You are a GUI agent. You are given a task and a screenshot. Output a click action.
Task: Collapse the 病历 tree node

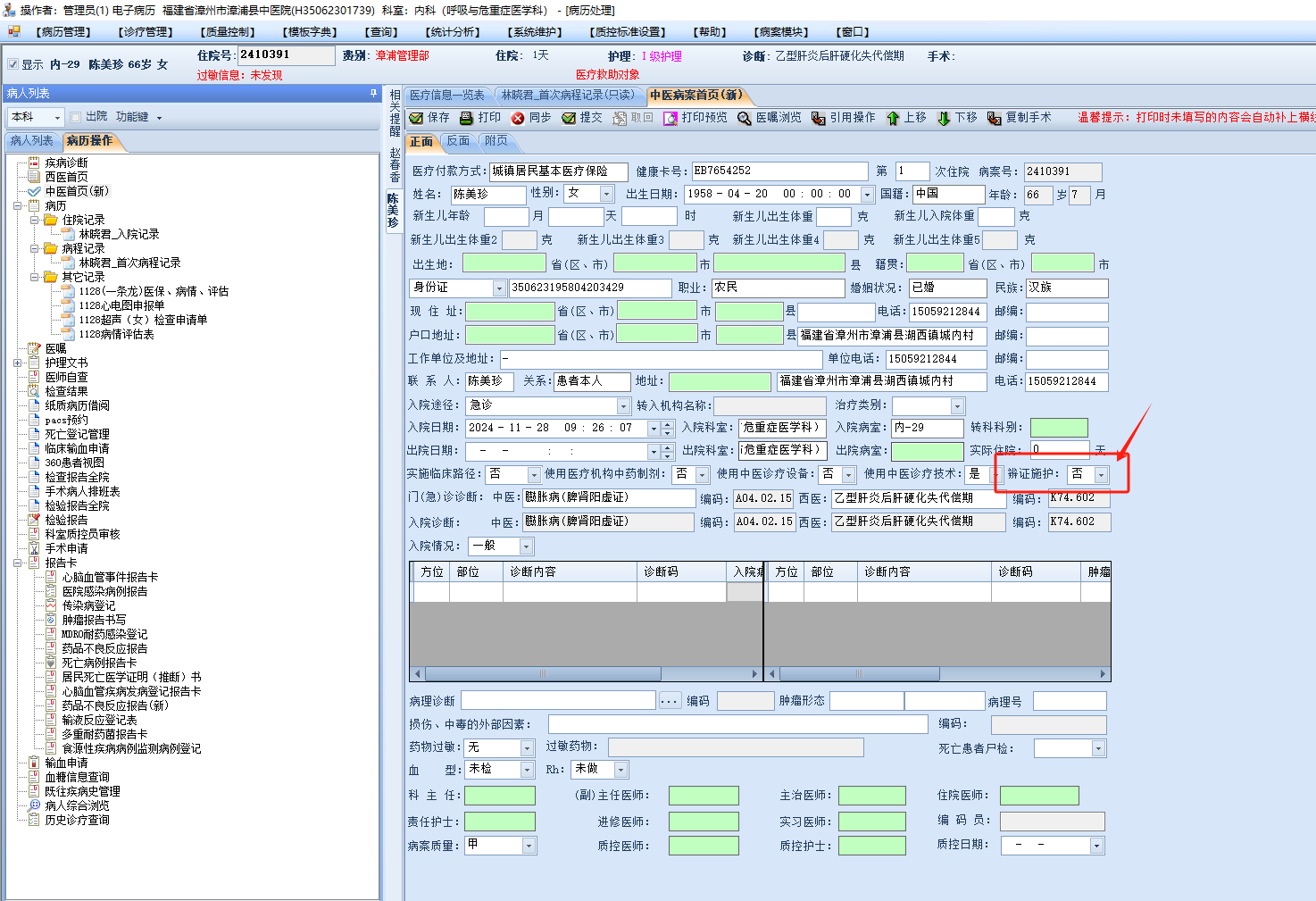click(18, 205)
